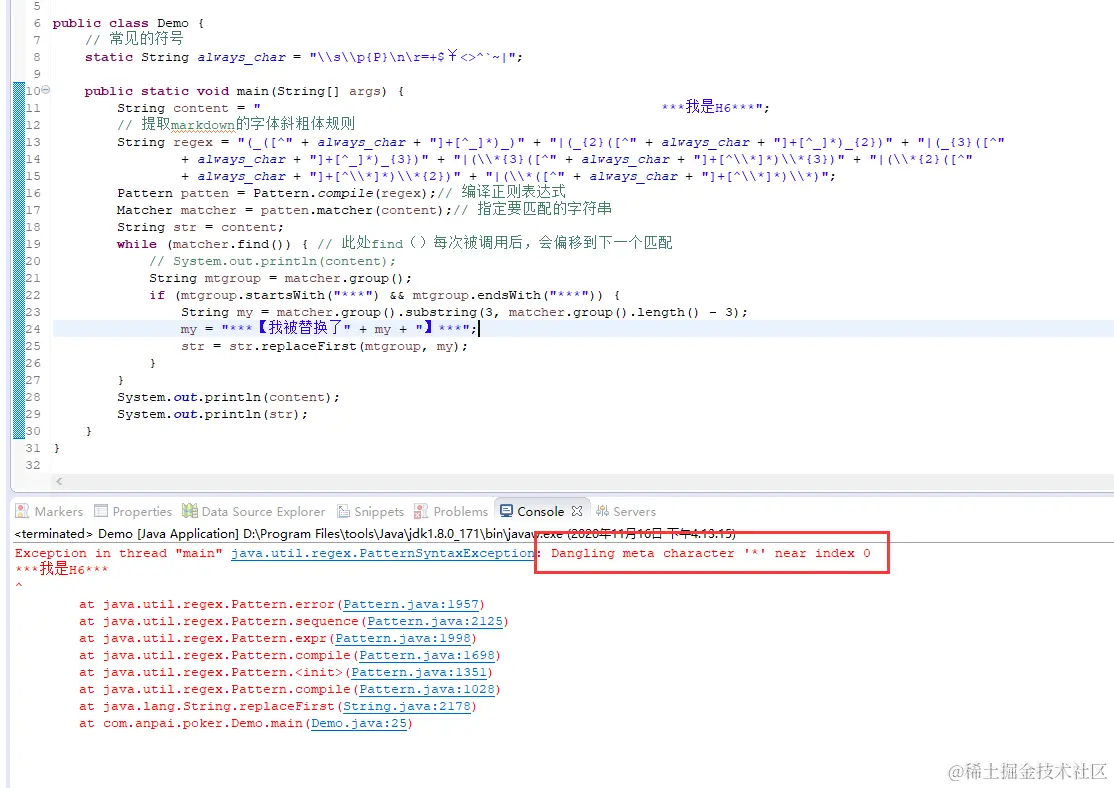Open the Servers tab
Image resolution: width=1114 pixels, height=788 pixels.
(x=625, y=512)
